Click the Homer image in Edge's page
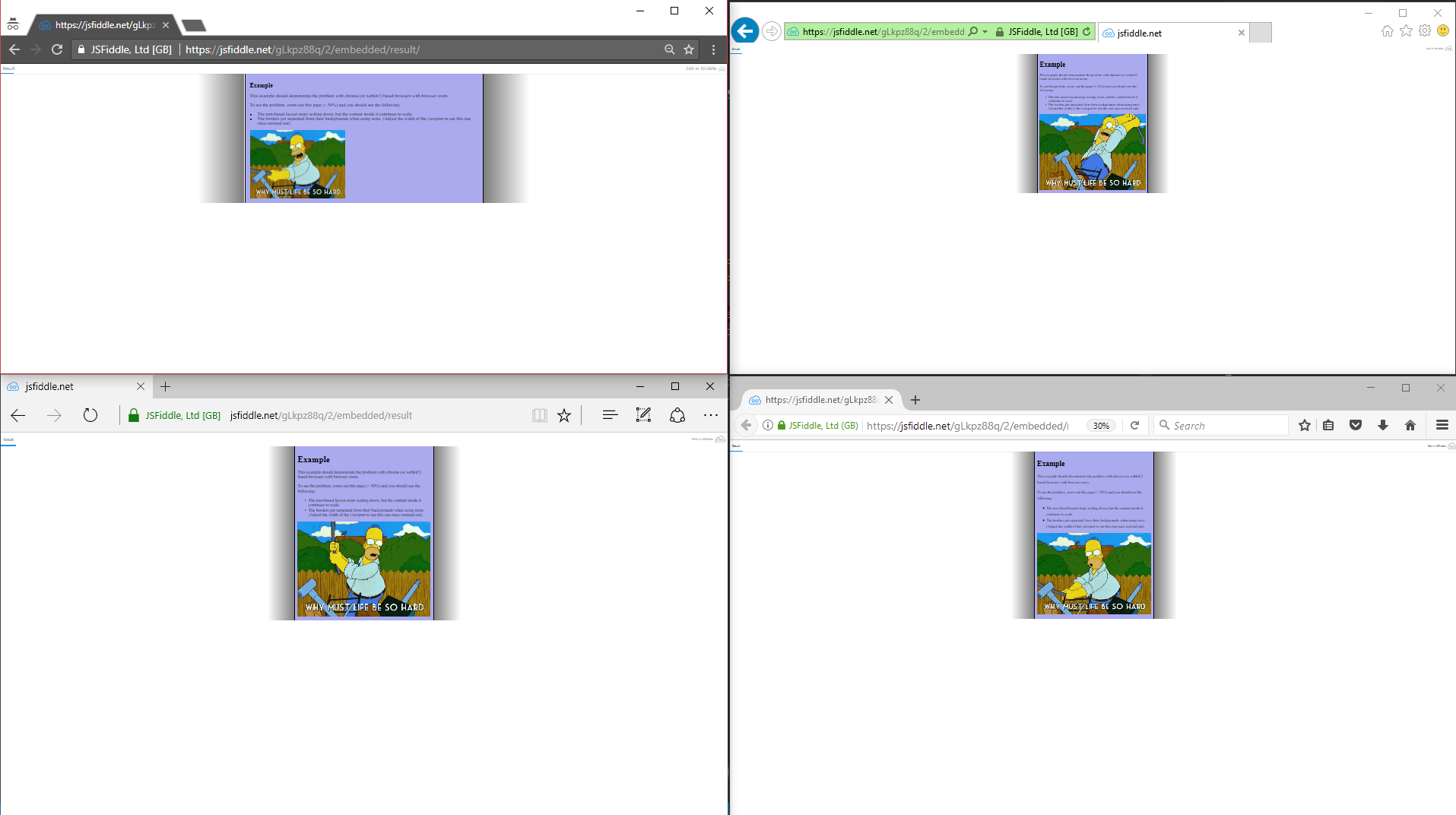 point(363,569)
